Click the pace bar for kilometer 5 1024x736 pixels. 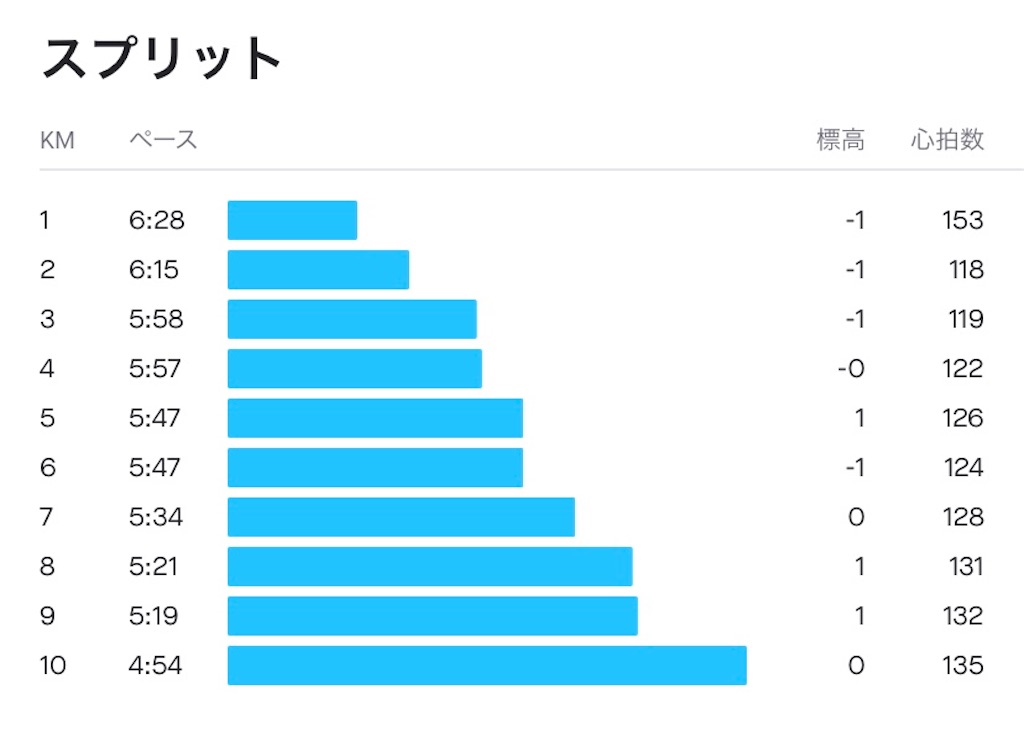pyautogui.click(x=376, y=418)
